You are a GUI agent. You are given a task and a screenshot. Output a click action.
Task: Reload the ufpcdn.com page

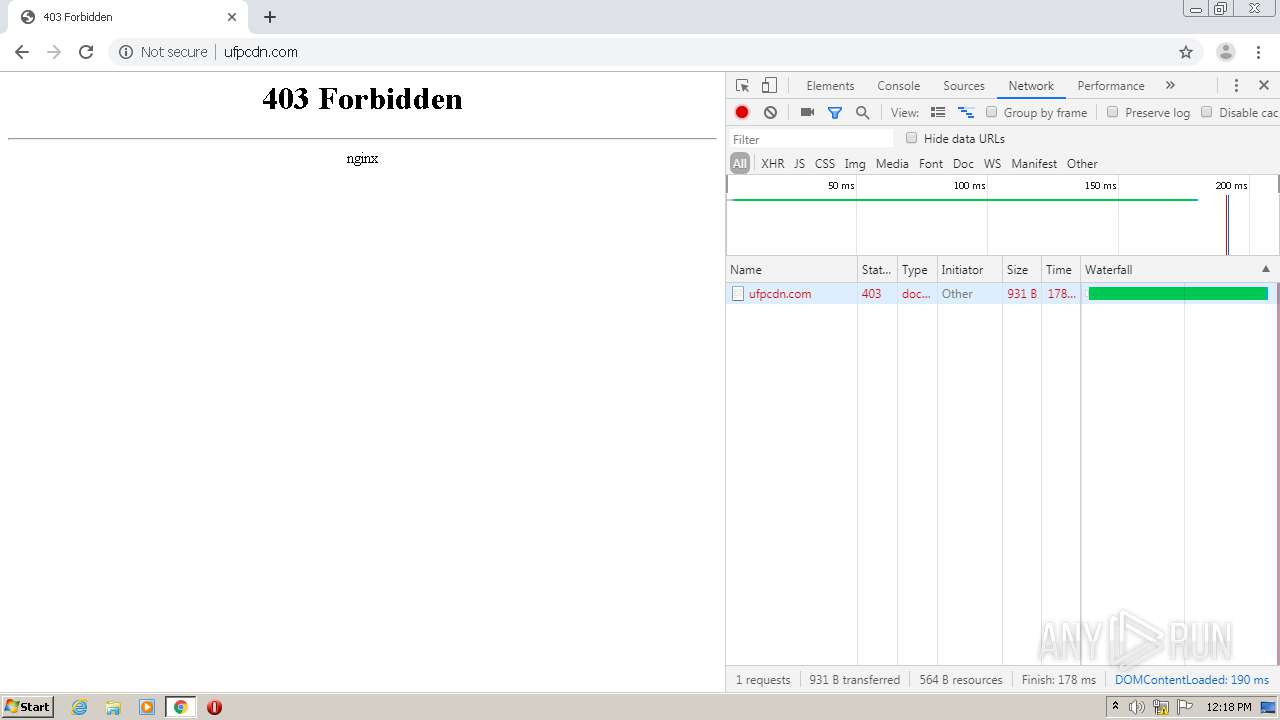pos(86,52)
